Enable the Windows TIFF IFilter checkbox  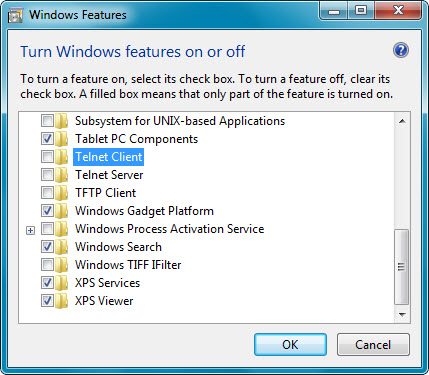coord(47,265)
